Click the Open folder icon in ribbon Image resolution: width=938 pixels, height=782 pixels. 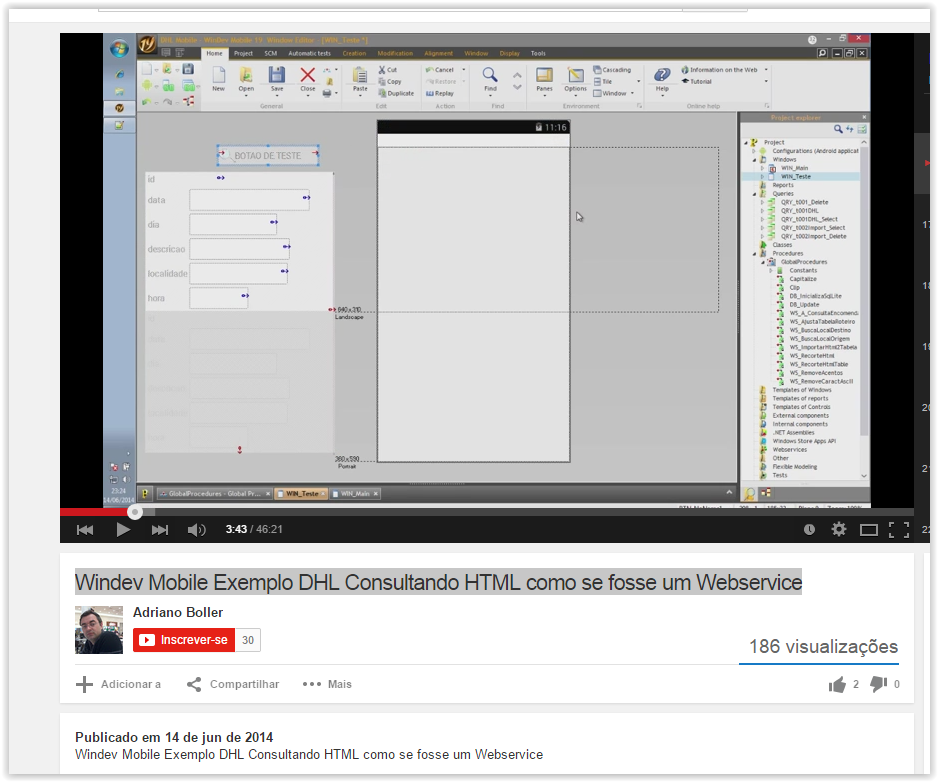click(x=246, y=79)
